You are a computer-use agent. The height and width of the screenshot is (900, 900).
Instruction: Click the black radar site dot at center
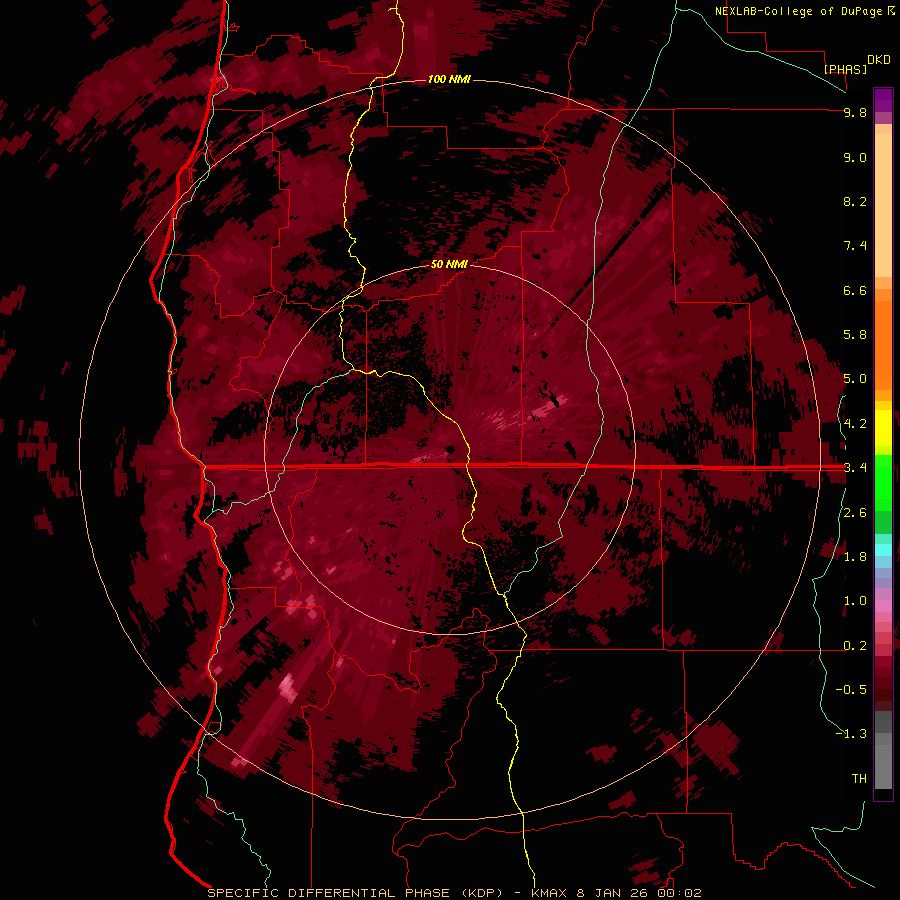click(x=451, y=449)
